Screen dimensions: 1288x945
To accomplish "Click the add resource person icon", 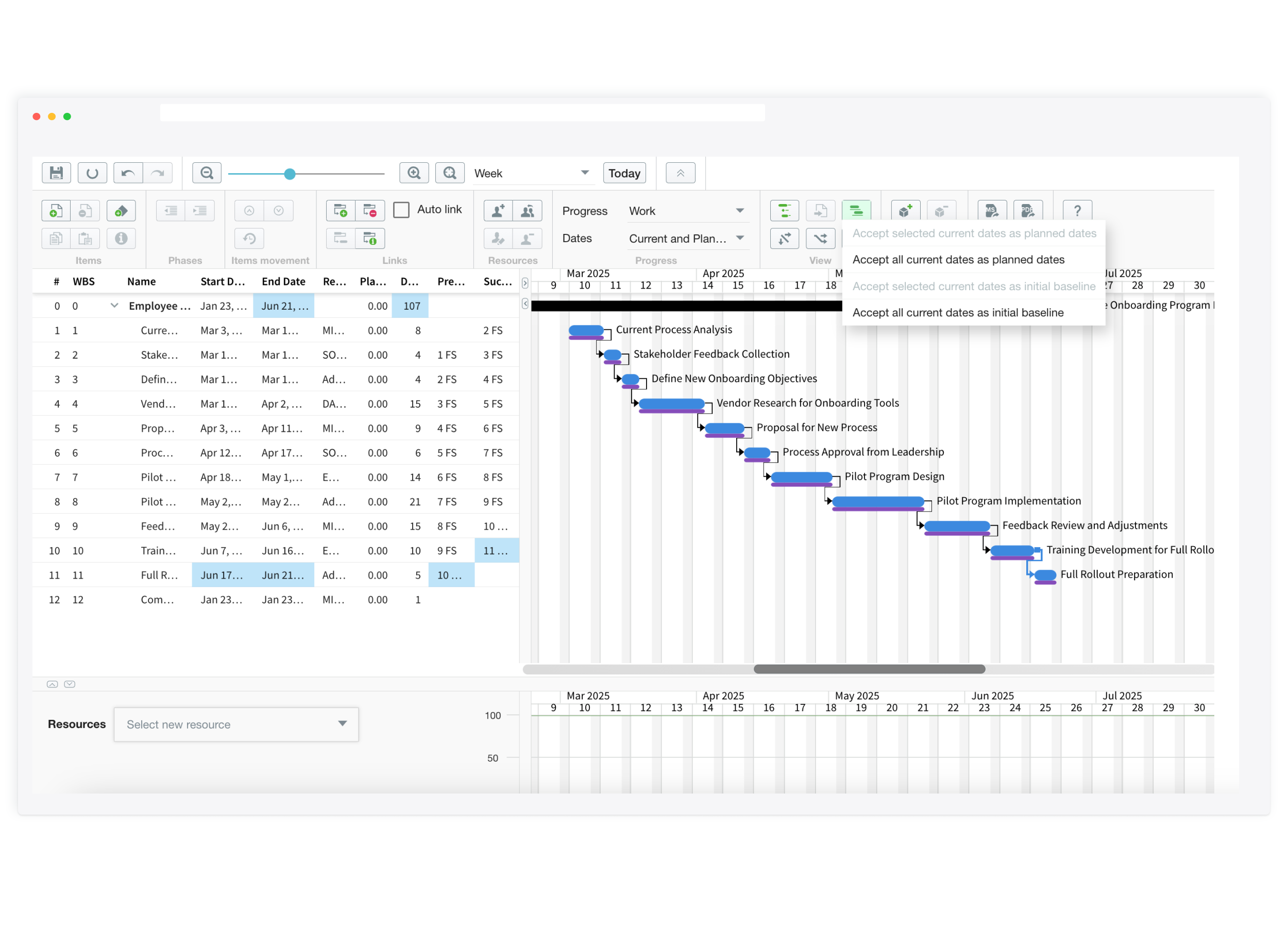I will [x=498, y=211].
